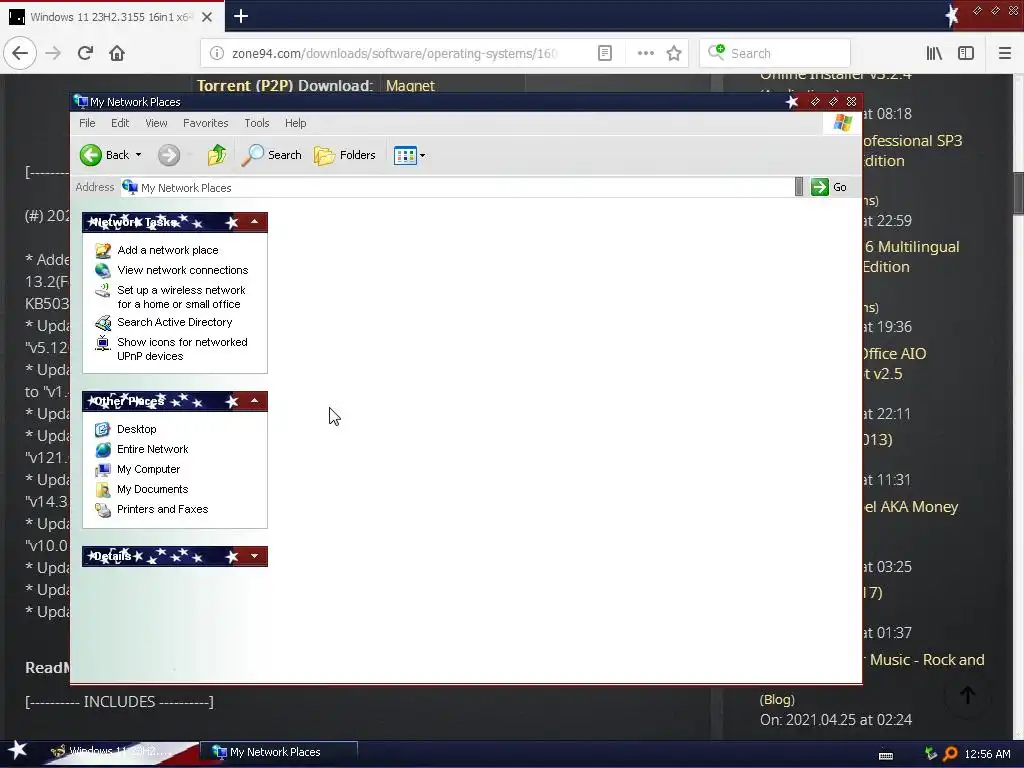Click the My Network Places address field
This screenshot has width=1024, height=768.
point(457,187)
